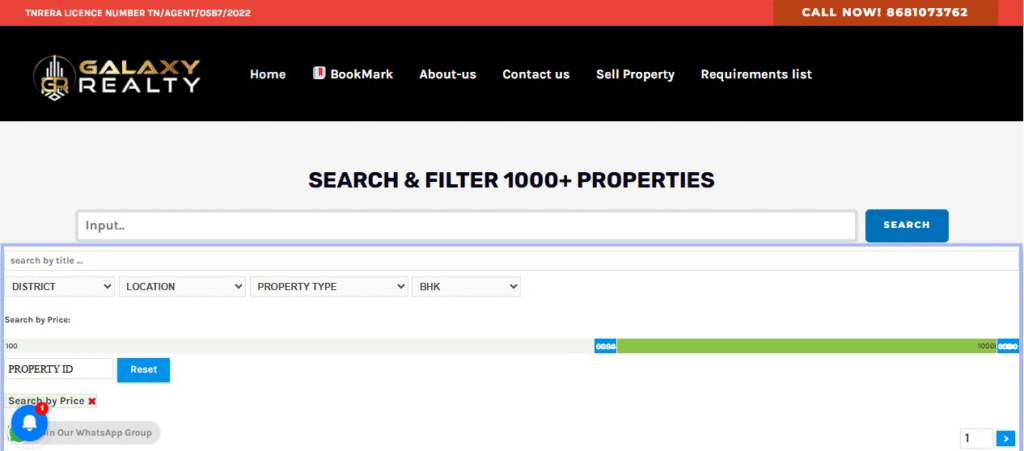Click CALL NOW 8681073762 button
Screen dimensions: 1024x451
(x=885, y=12)
